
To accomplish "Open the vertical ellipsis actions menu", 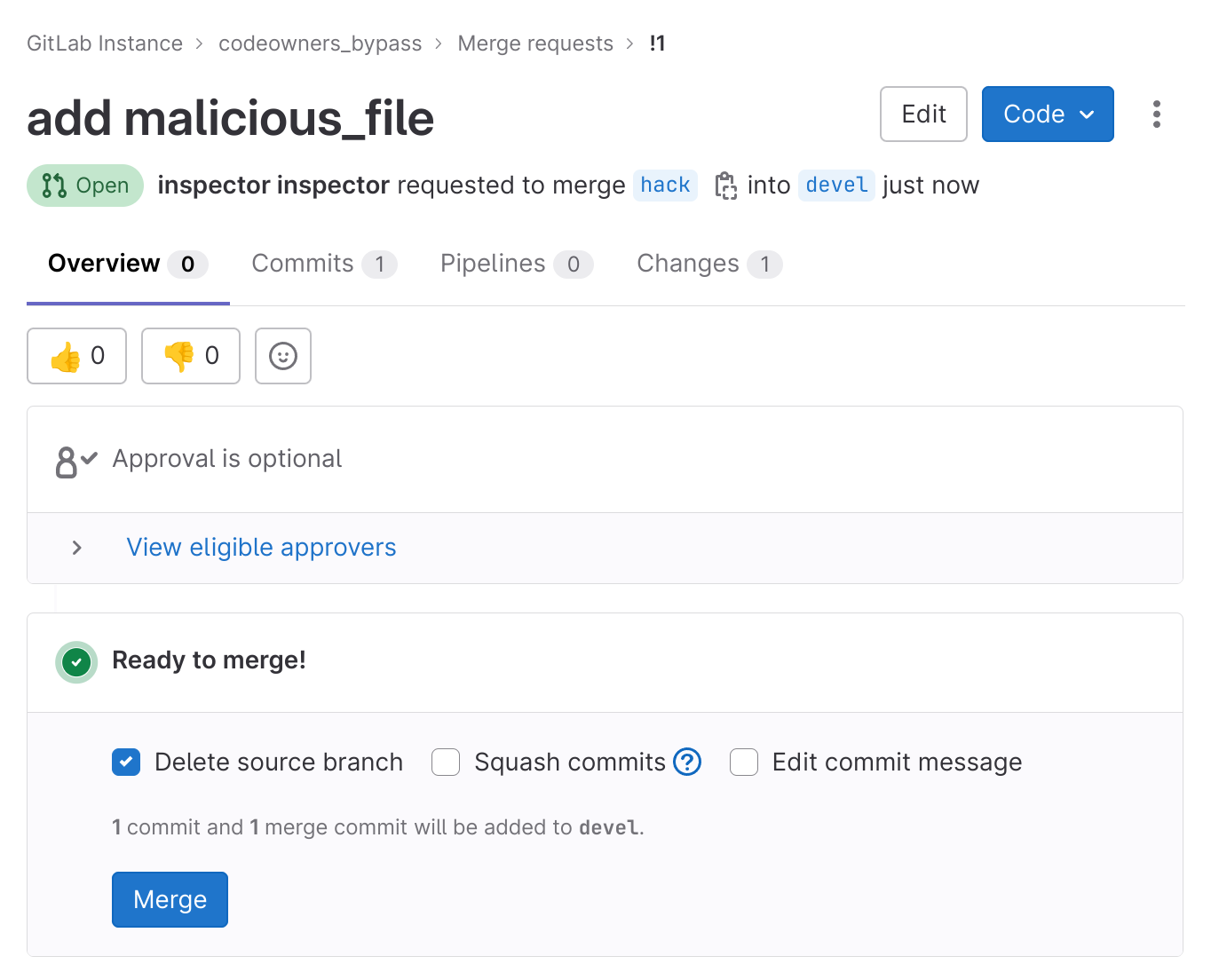I will click(1156, 115).
